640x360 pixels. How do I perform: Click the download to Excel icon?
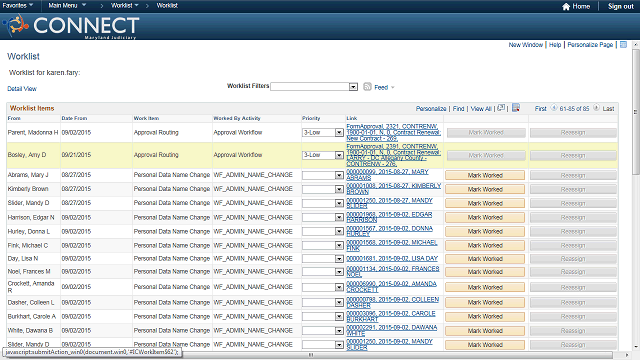click(x=516, y=108)
